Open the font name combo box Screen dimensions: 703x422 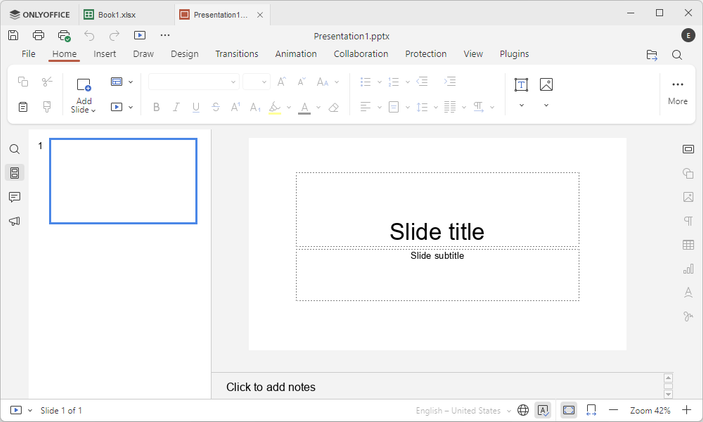pos(194,82)
